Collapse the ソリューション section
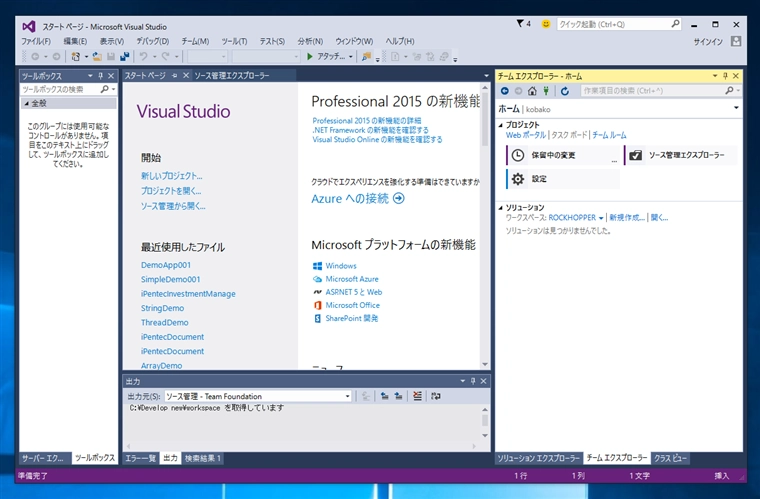The image size is (760, 499). tap(501, 208)
